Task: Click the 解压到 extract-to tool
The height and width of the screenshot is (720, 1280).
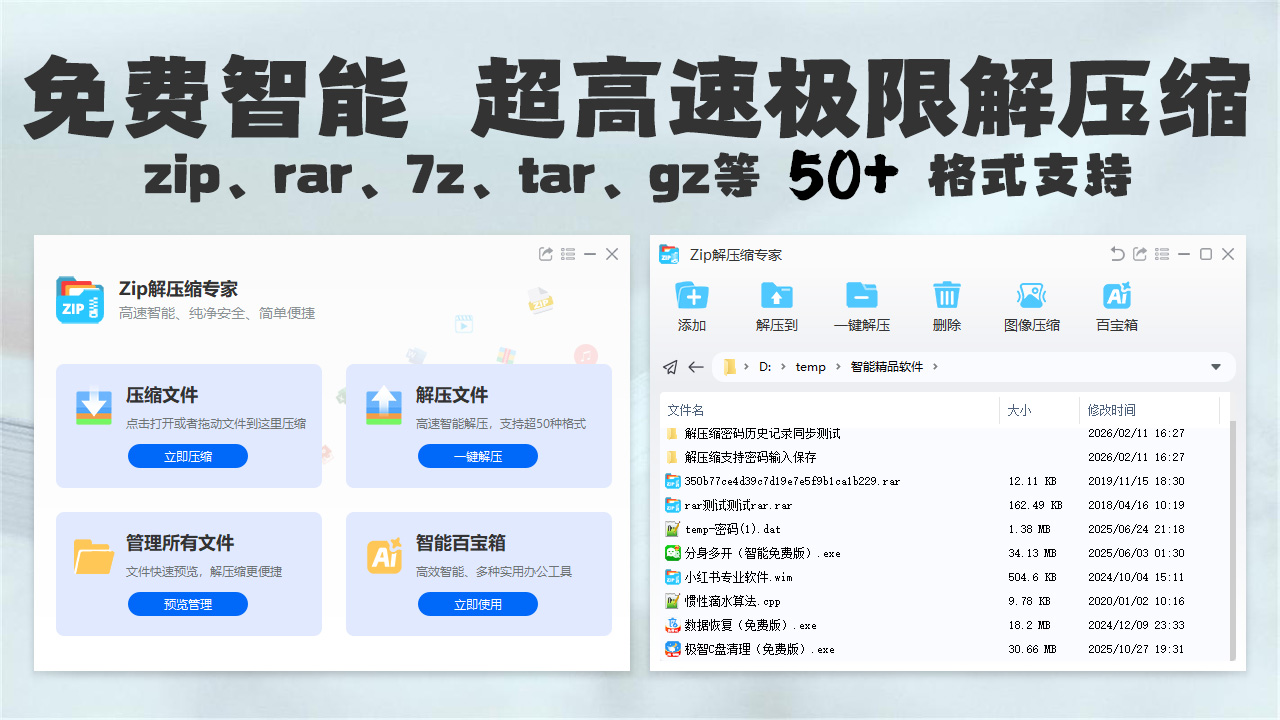Action: click(x=776, y=305)
